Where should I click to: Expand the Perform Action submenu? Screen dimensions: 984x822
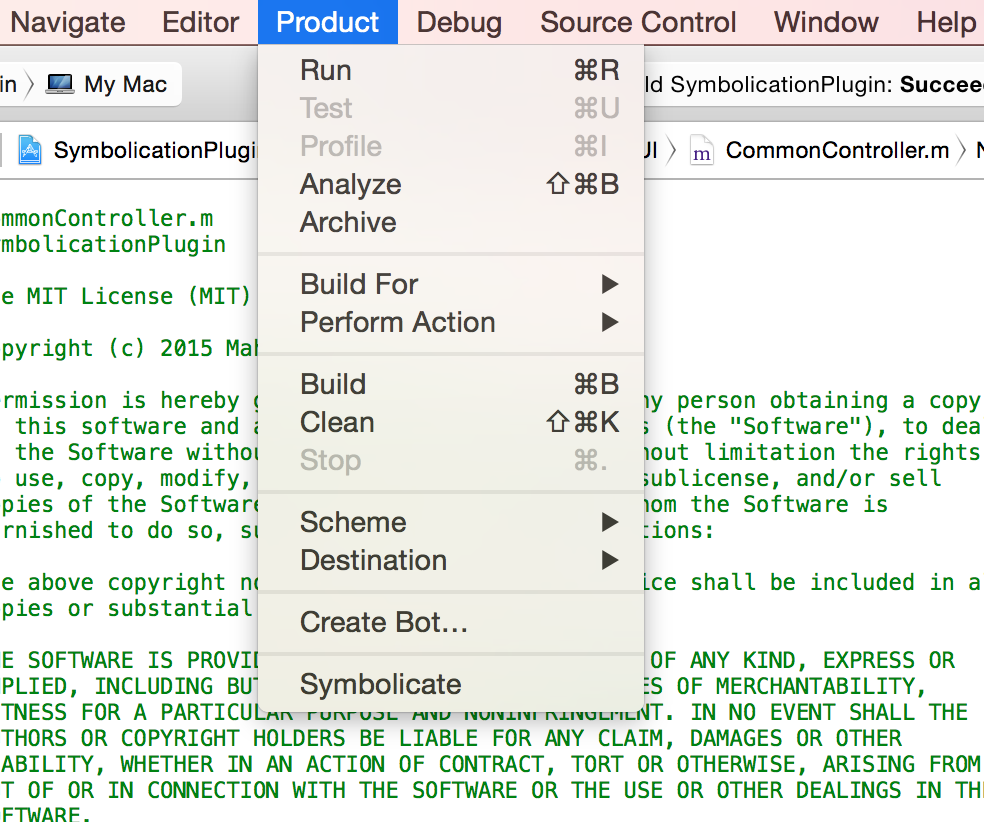point(451,323)
